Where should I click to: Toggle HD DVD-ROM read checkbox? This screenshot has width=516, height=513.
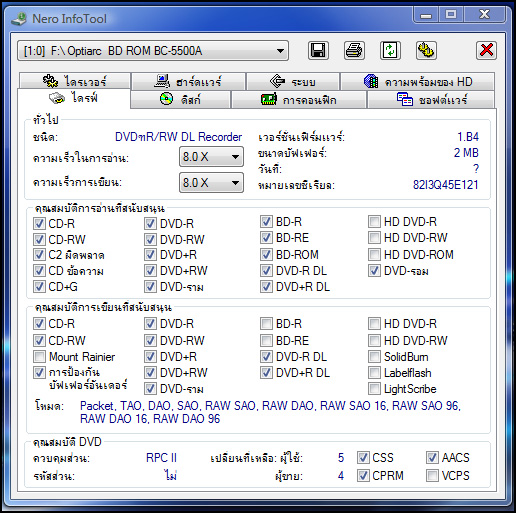pos(374,255)
